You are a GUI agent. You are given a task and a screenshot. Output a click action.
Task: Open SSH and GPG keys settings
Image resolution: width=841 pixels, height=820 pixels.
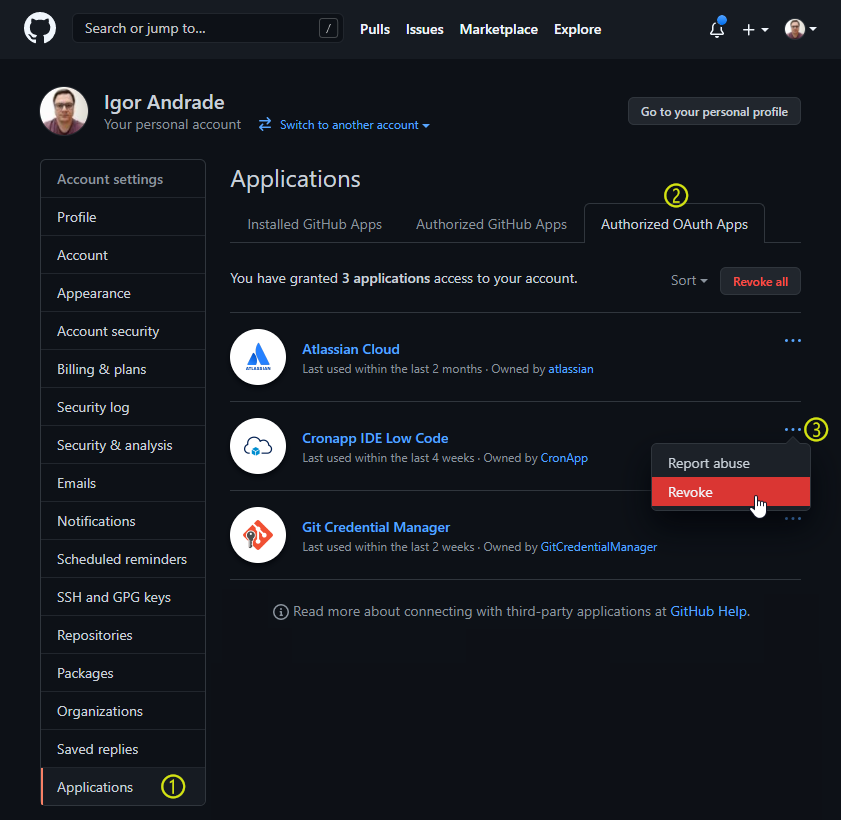tap(123, 597)
